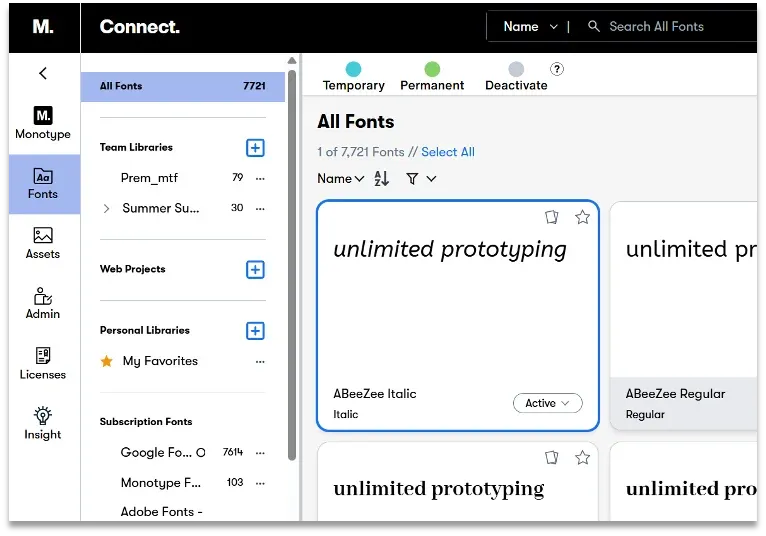The image size is (766, 536).
Task: Open Adobe Fonts subscription entry
Action: click(161, 512)
